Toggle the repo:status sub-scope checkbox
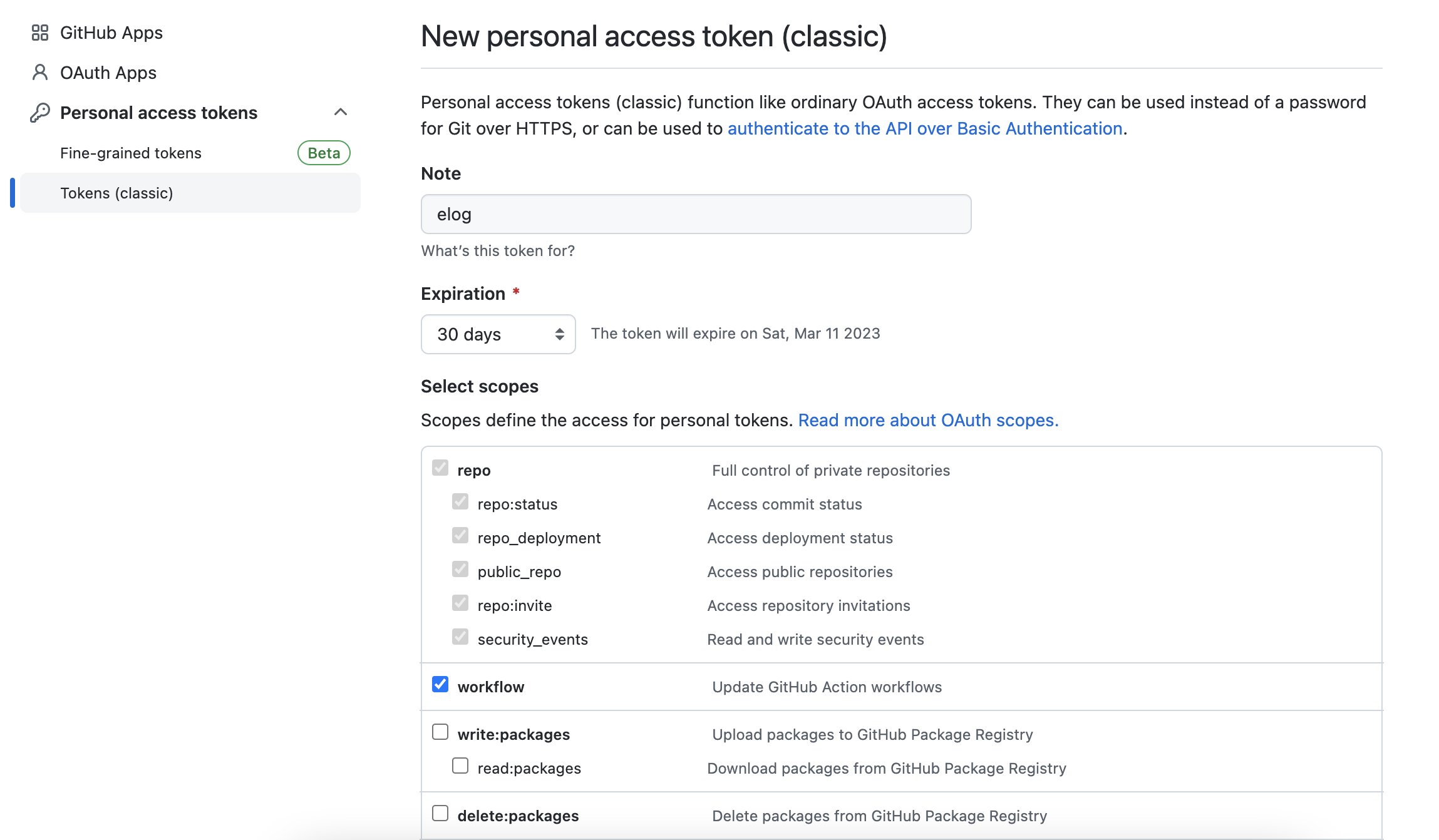This screenshot has height=840, width=1439. click(460, 501)
